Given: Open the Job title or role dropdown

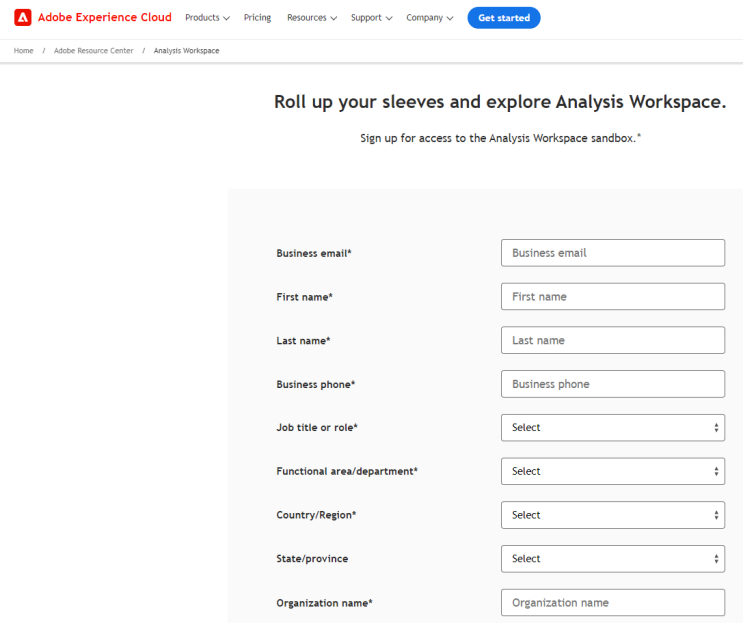Looking at the screenshot, I should pos(613,428).
